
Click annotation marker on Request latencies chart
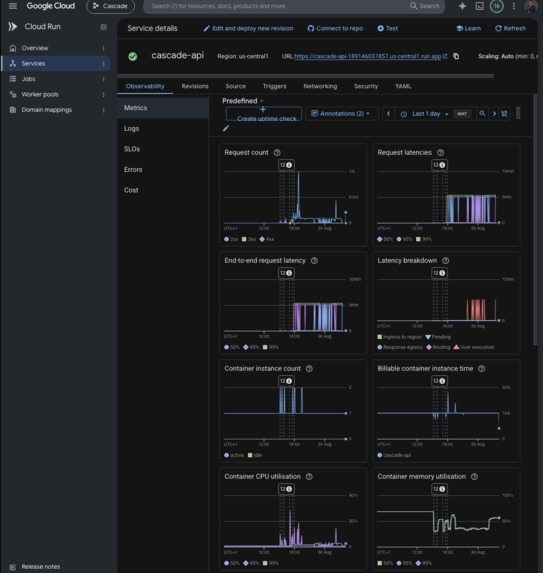tap(439, 165)
